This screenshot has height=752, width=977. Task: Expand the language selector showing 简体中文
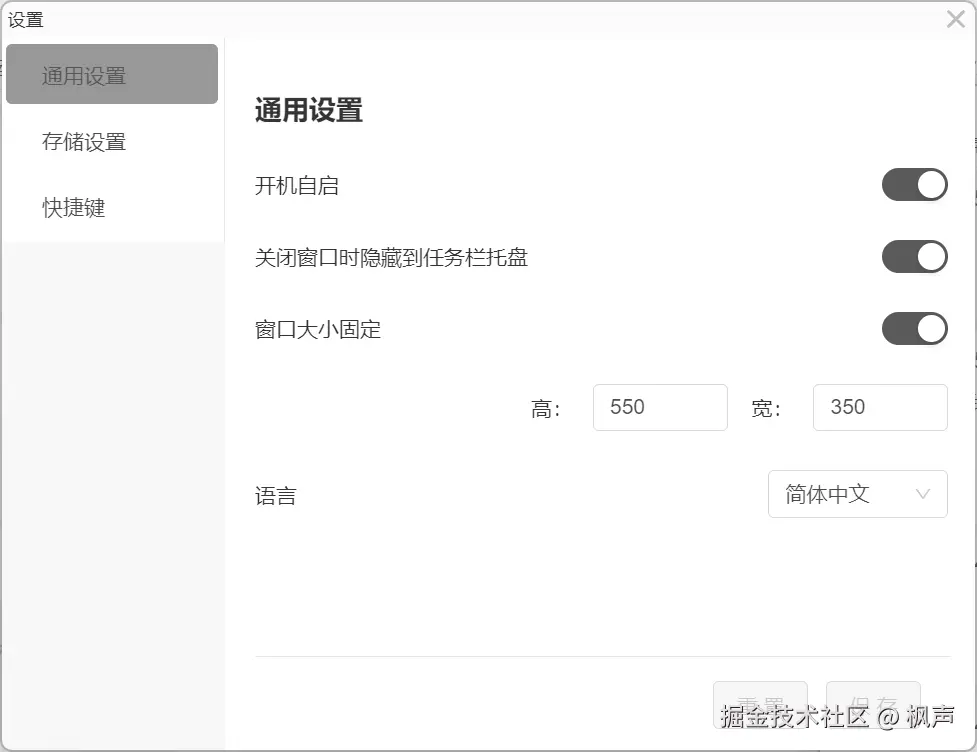point(857,494)
